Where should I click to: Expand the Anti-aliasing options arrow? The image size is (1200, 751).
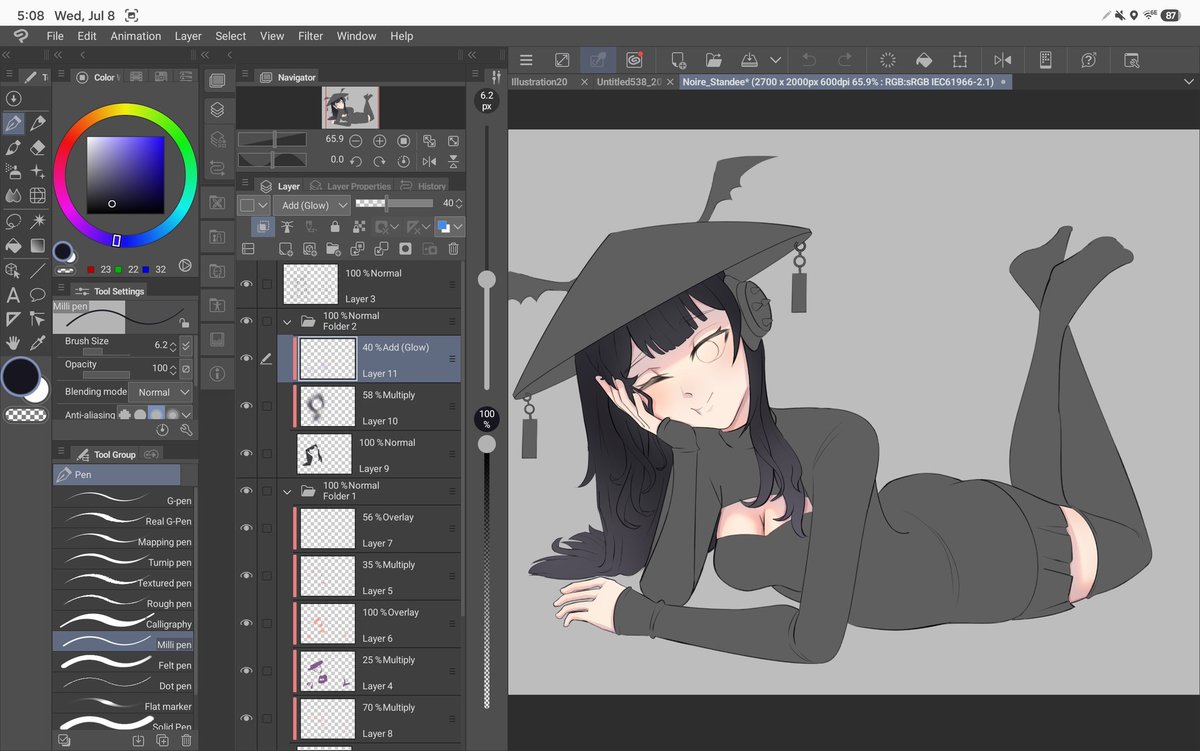tap(186, 414)
